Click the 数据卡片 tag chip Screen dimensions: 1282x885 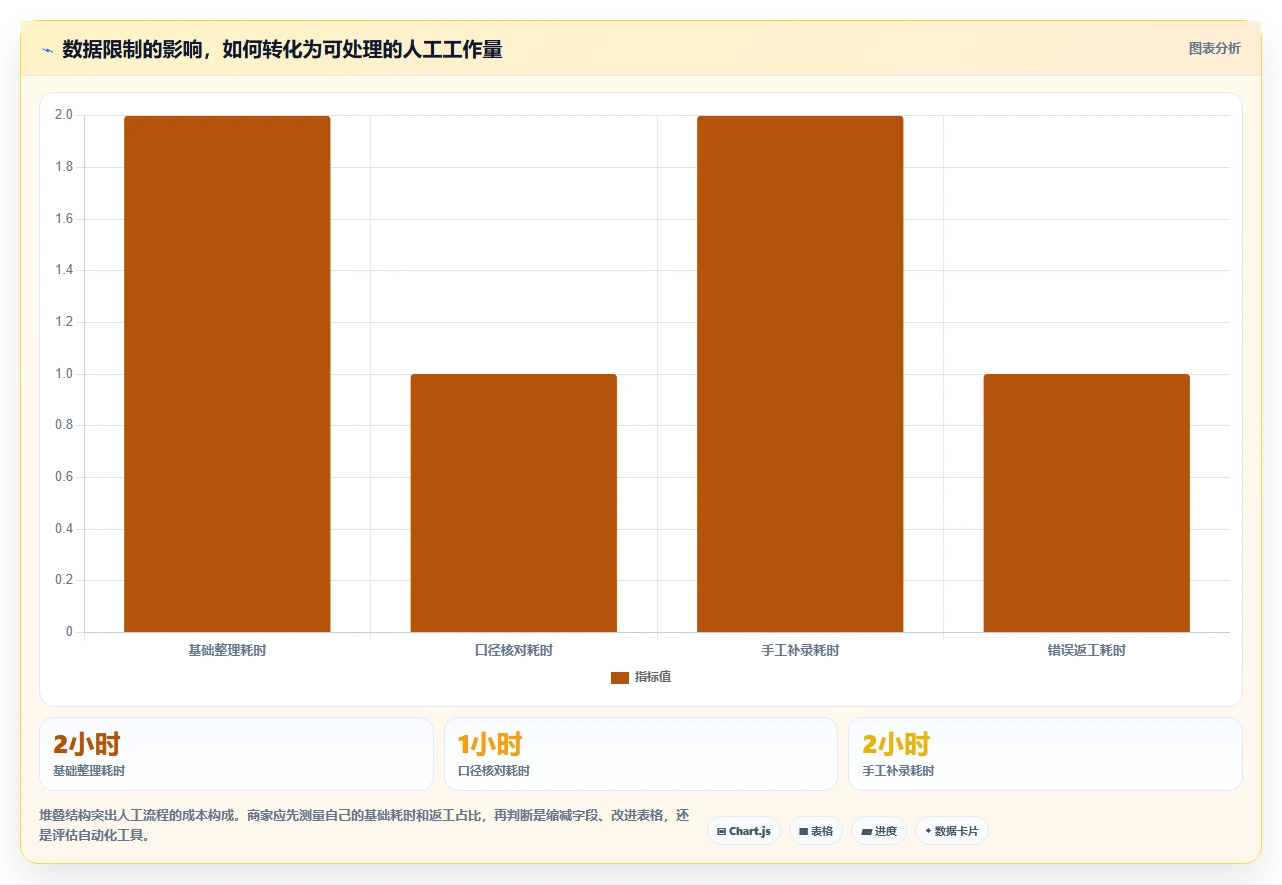click(x=952, y=831)
